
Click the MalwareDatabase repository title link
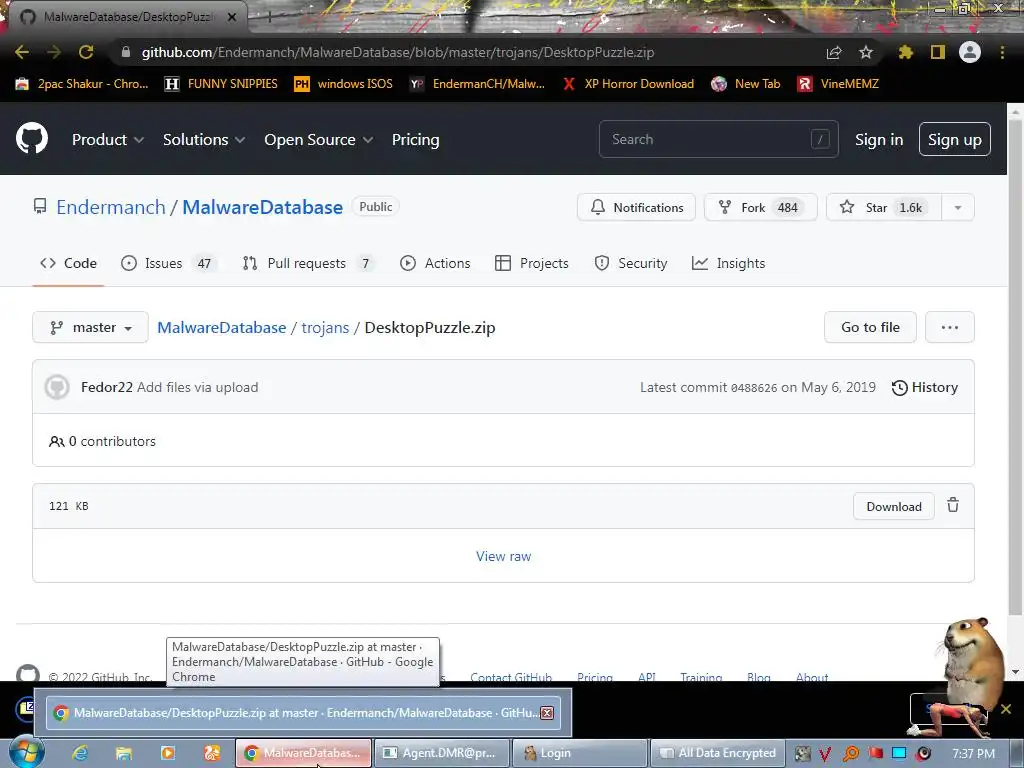tap(263, 207)
